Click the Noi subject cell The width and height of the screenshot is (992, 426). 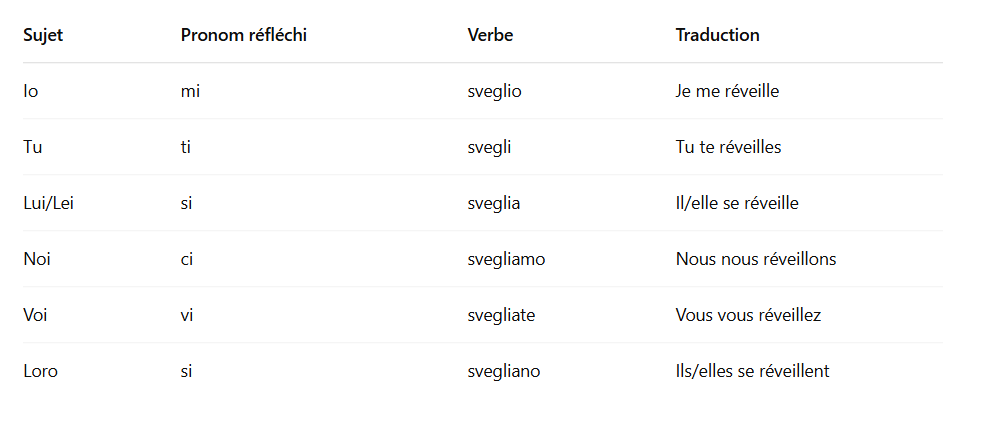37,259
